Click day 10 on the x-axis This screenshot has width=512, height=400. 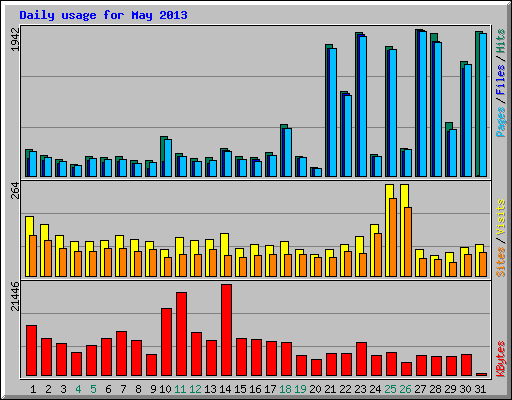pyautogui.click(x=165, y=389)
